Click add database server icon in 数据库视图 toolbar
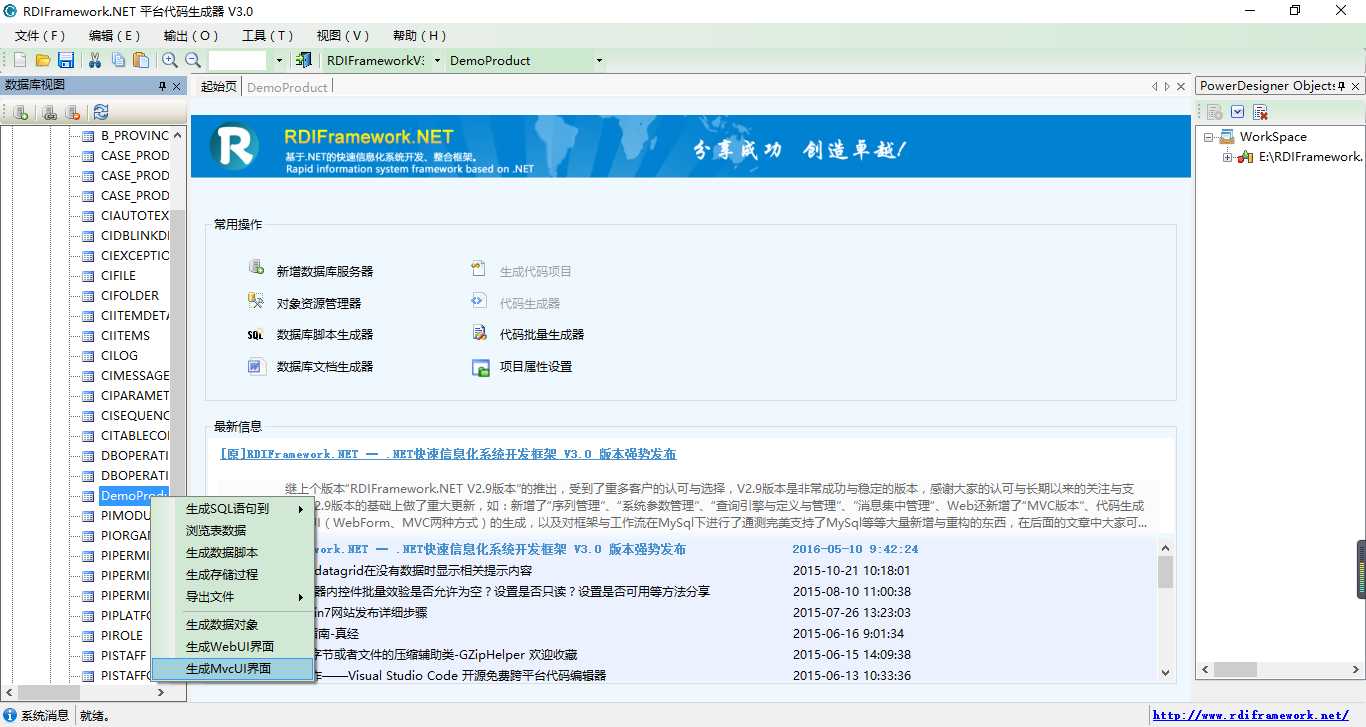The image size is (1366, 727). click(20, 112)
